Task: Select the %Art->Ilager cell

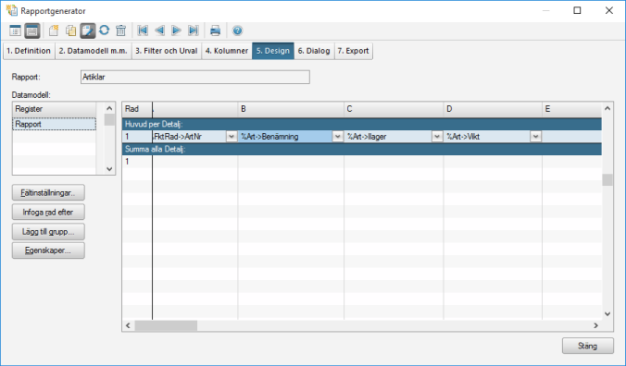Action: click(388, 137)
